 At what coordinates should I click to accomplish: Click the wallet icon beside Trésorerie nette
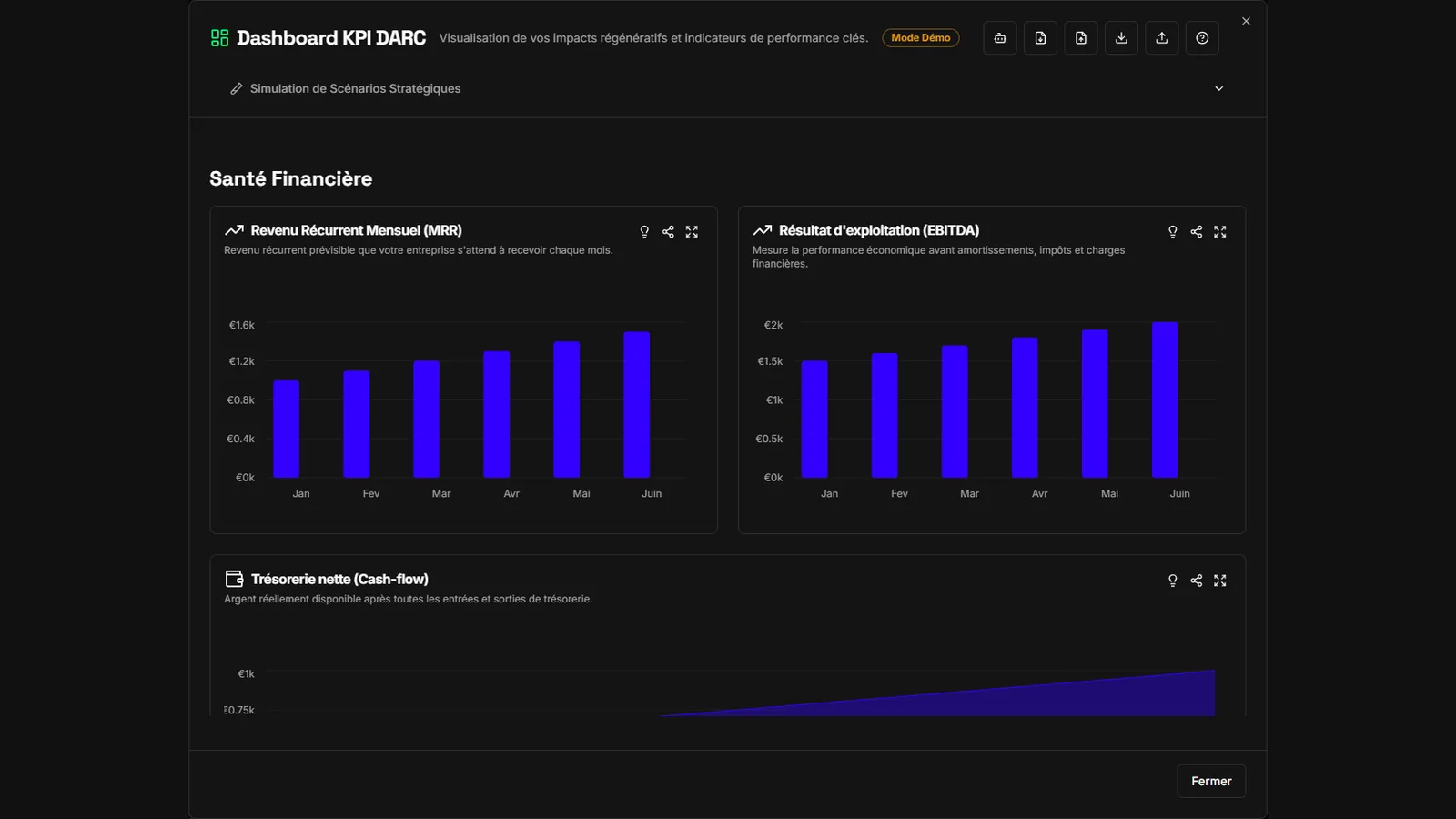pos(234,579)
